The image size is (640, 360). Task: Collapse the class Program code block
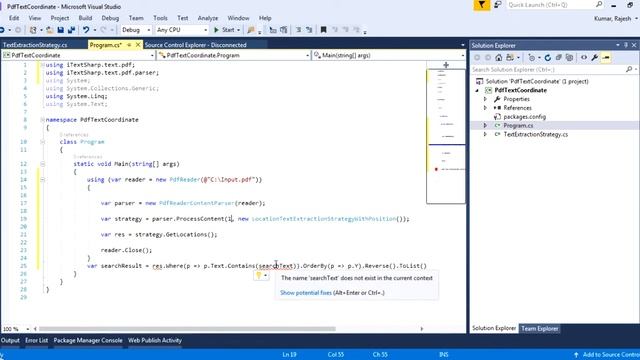point(42,142)
